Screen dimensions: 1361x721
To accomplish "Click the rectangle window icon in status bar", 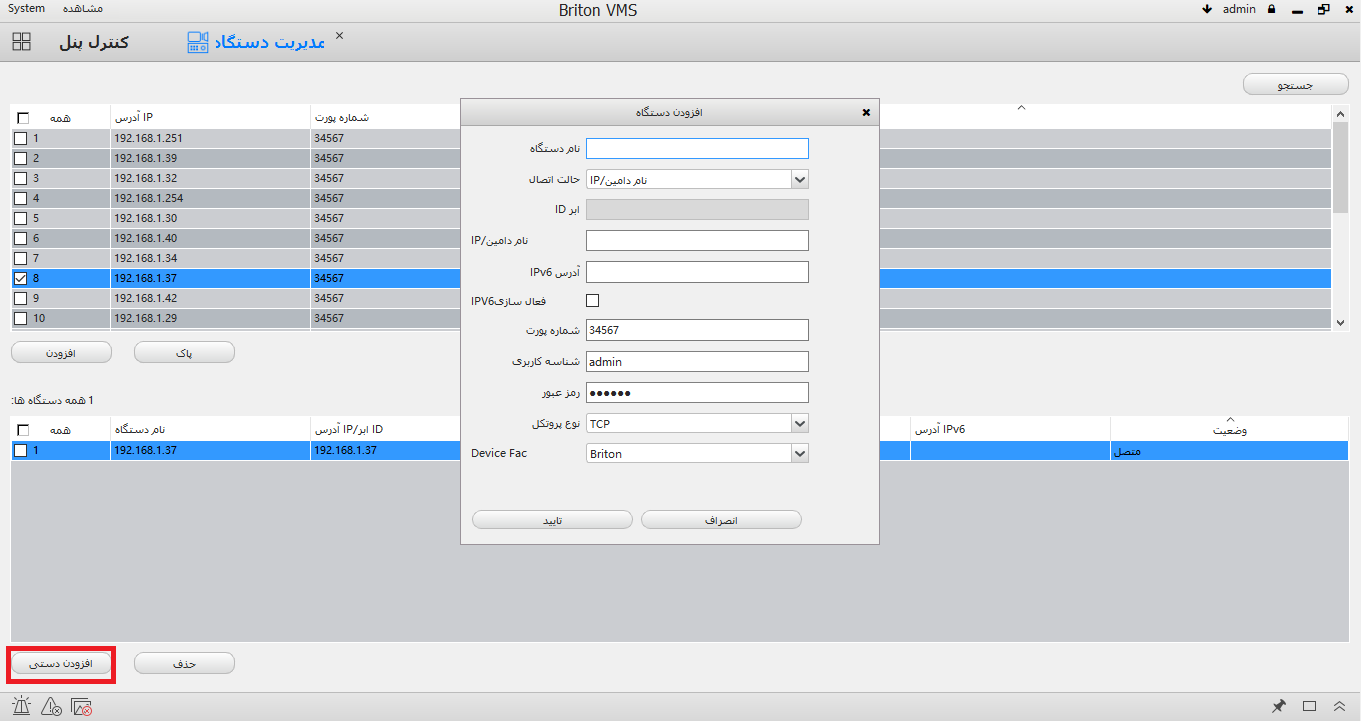I will [1309, 706].
